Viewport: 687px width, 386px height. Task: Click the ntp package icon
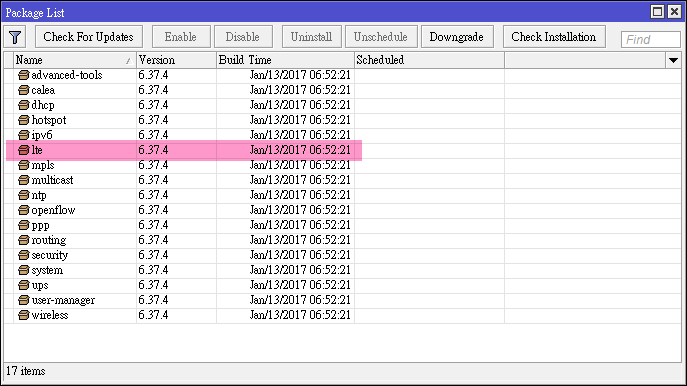click(24, 195)
